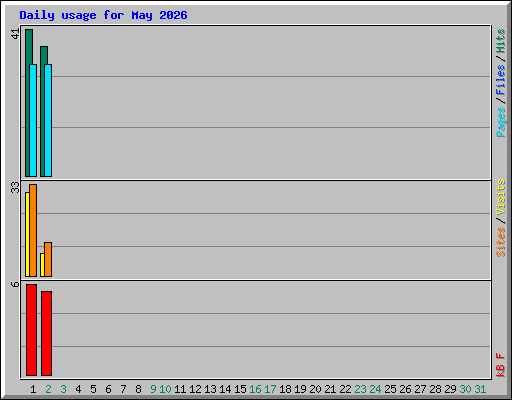Click day label 5 on the x-axis
The image size is (512, 400).
pyautogui.click(x=93, y=389)
